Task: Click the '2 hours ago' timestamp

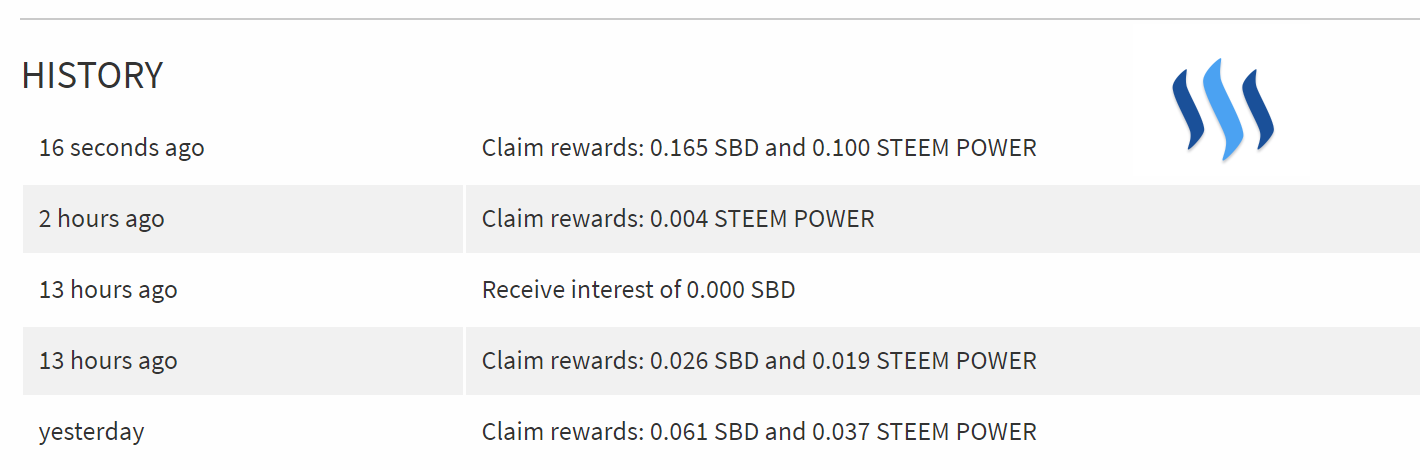Action: click(101, 219)
